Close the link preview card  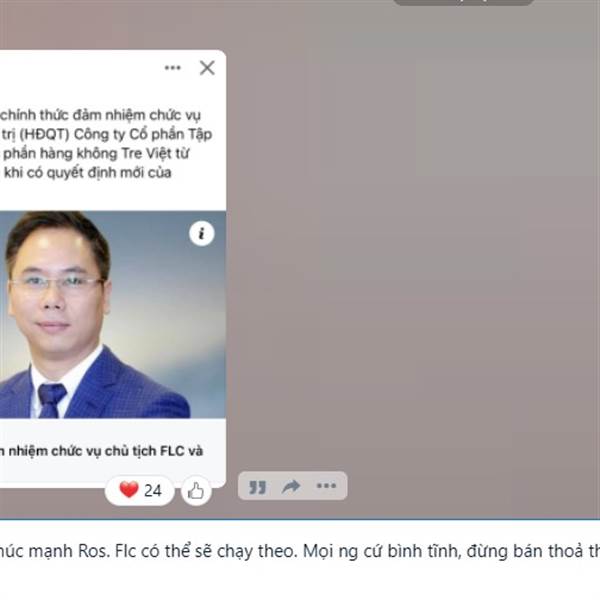(207, 68)
